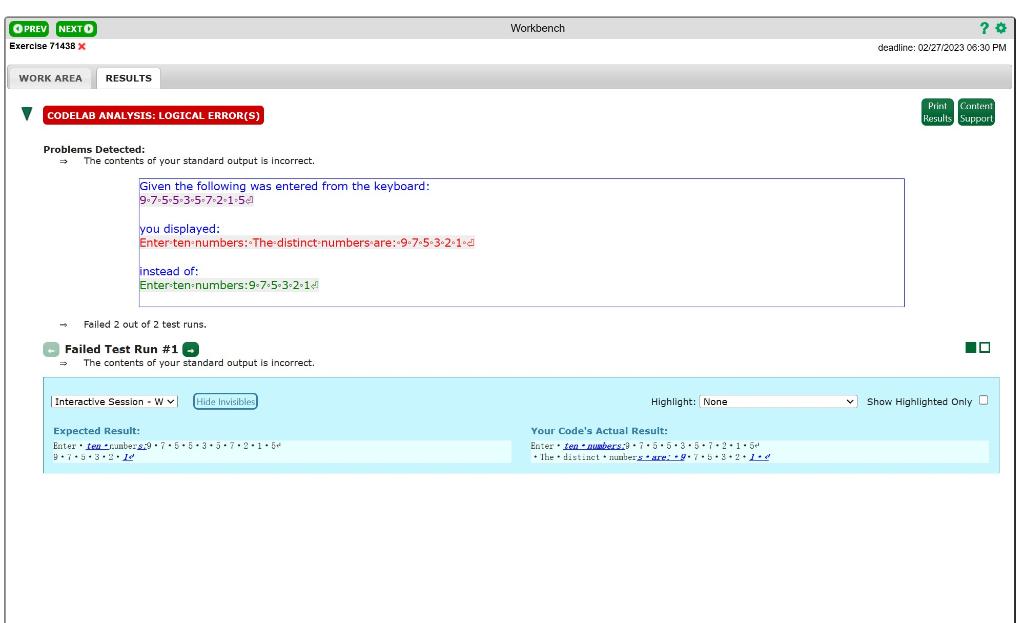Open Content Support

(x=975, y=111)
